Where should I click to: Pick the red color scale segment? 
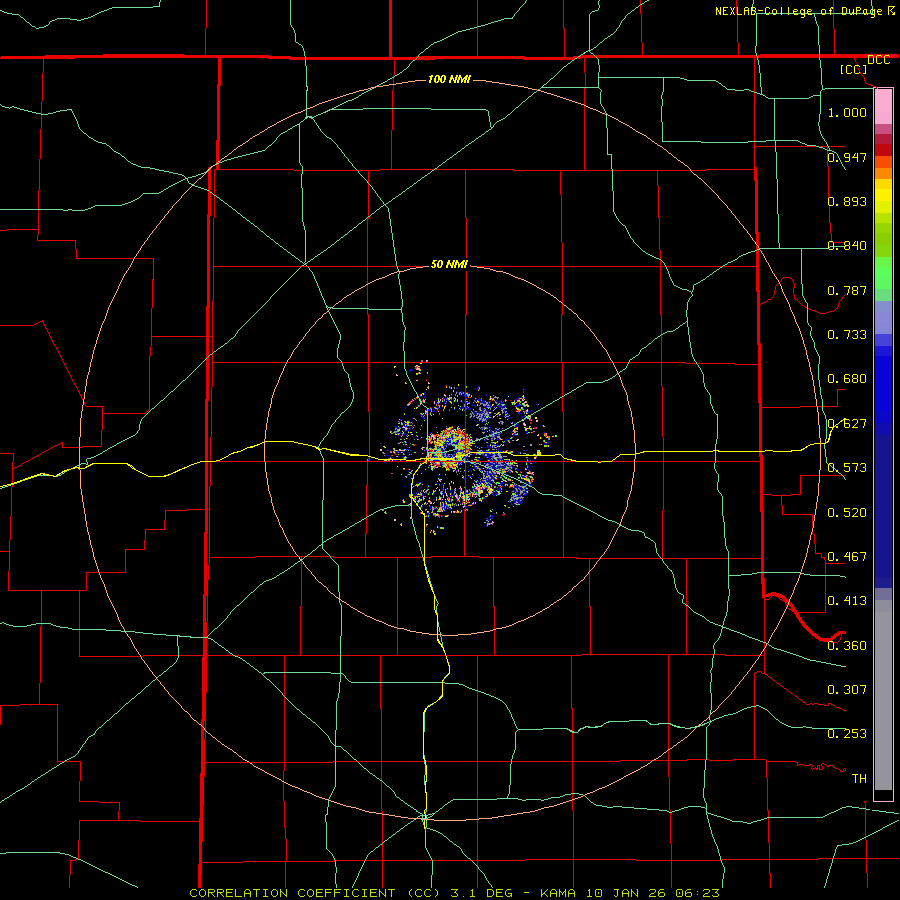883,149
